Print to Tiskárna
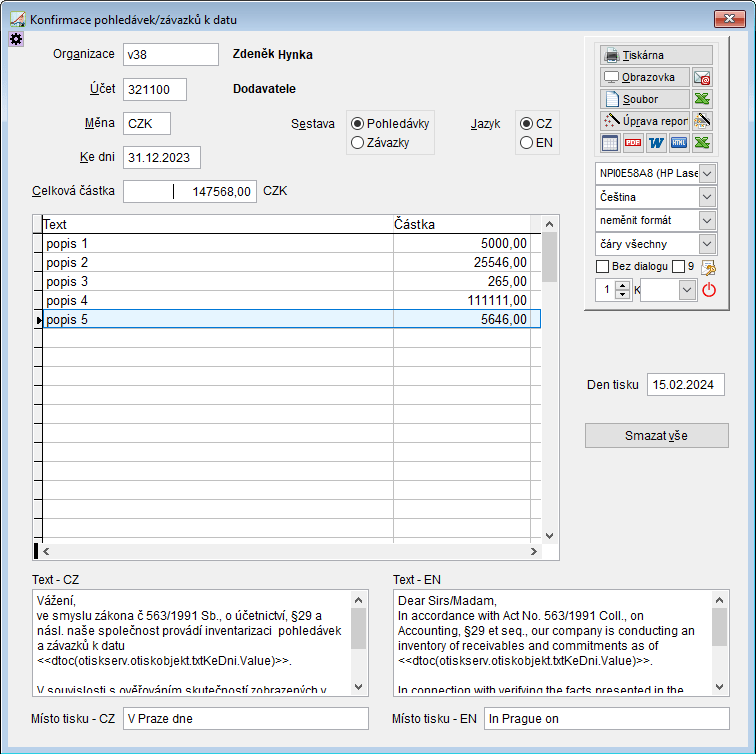756x754 pixels. pos(656,55)
